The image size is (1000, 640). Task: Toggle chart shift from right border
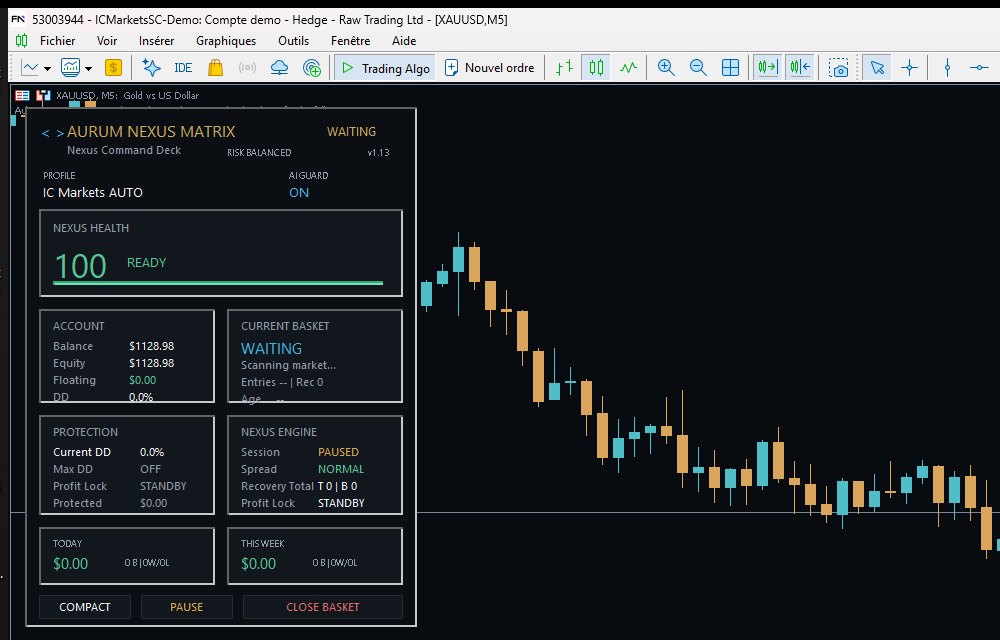800,68
